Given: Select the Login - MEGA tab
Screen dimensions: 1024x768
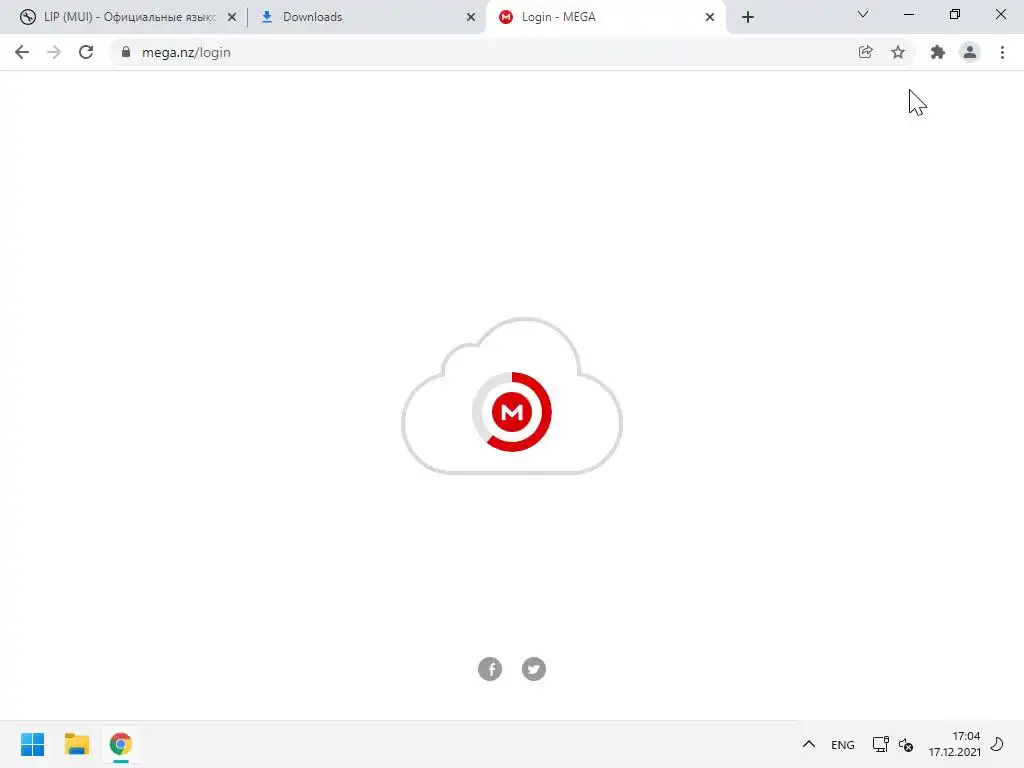Looking at the screenshot, I should (x=604, y=17).
